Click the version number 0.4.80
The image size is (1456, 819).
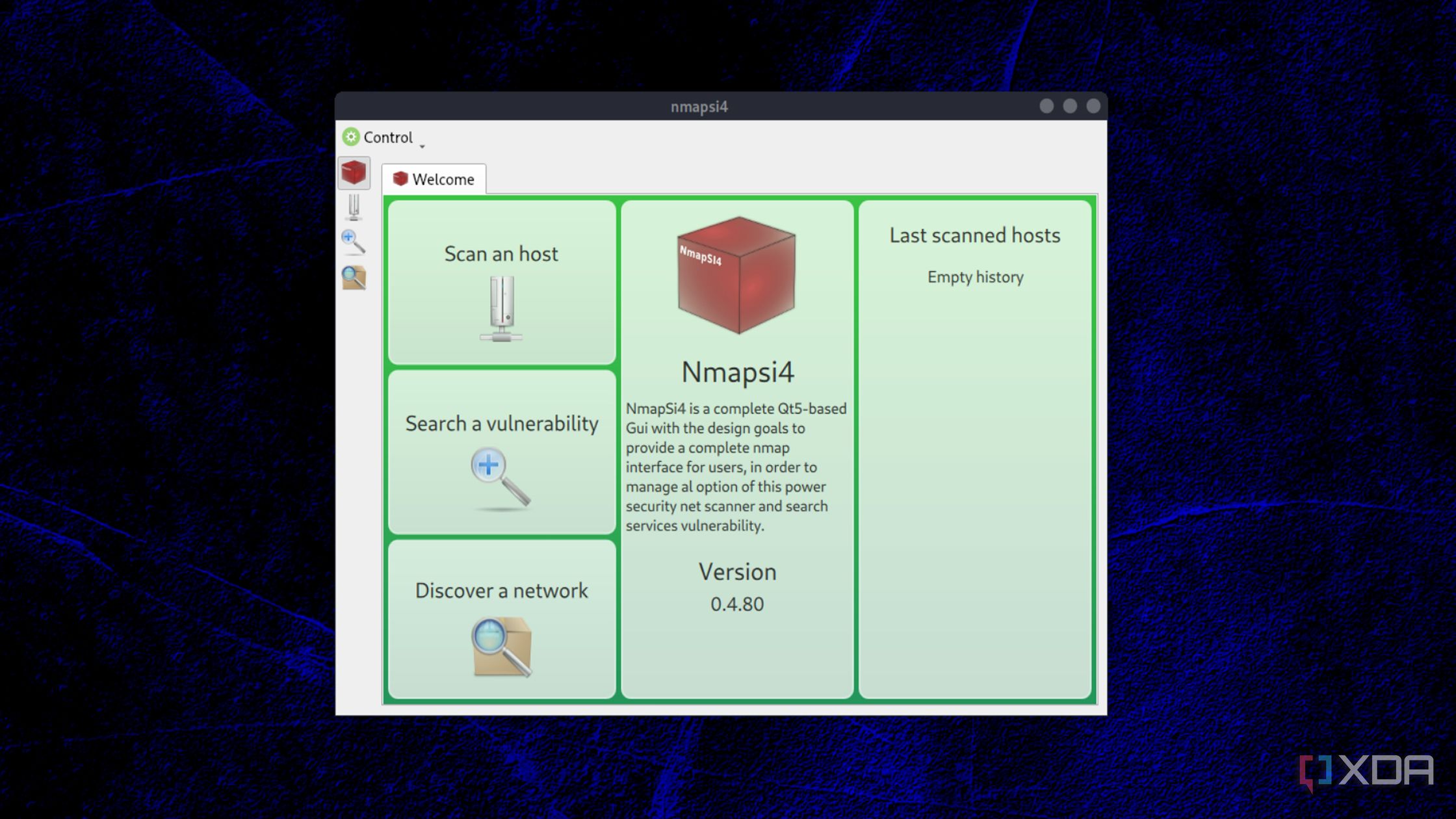coord(736,604)
